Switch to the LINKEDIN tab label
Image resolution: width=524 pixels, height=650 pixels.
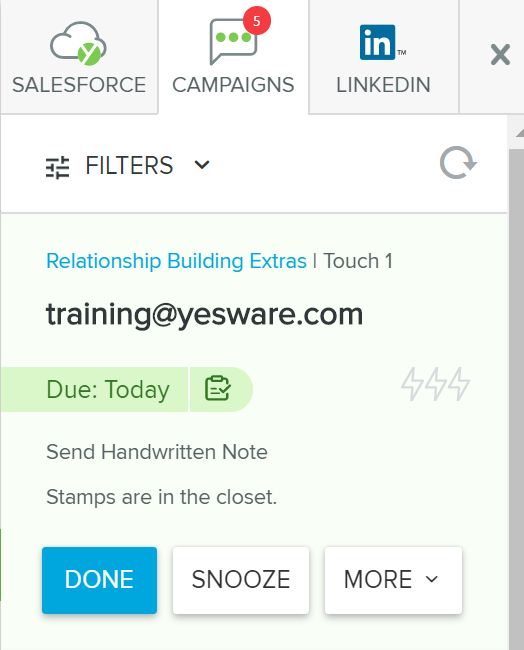(x=383, y=85)
